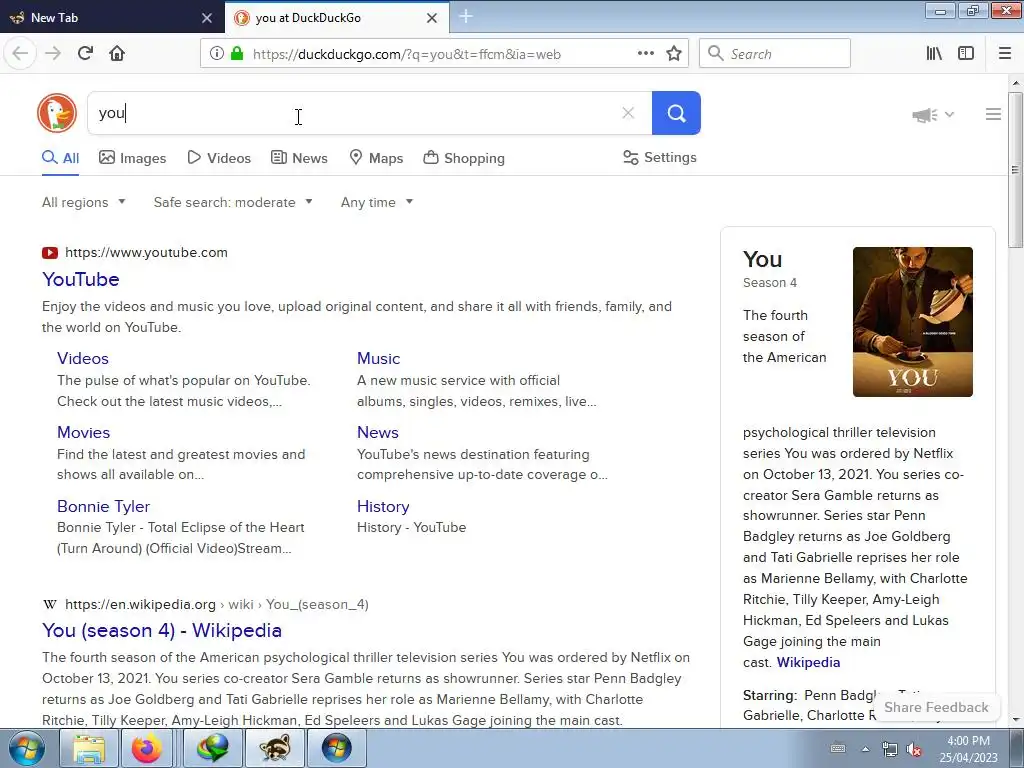1024x768 pixels.
Task: Click the taskbar clock showing 4:00 PM
Action: [968, 749]
